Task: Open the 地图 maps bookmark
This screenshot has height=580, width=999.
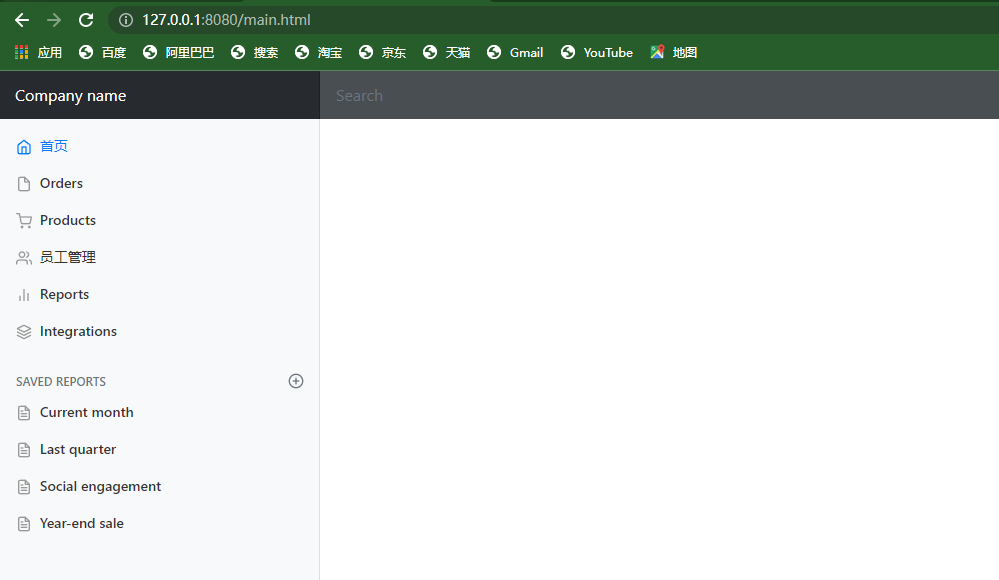Action: [673, 52]
